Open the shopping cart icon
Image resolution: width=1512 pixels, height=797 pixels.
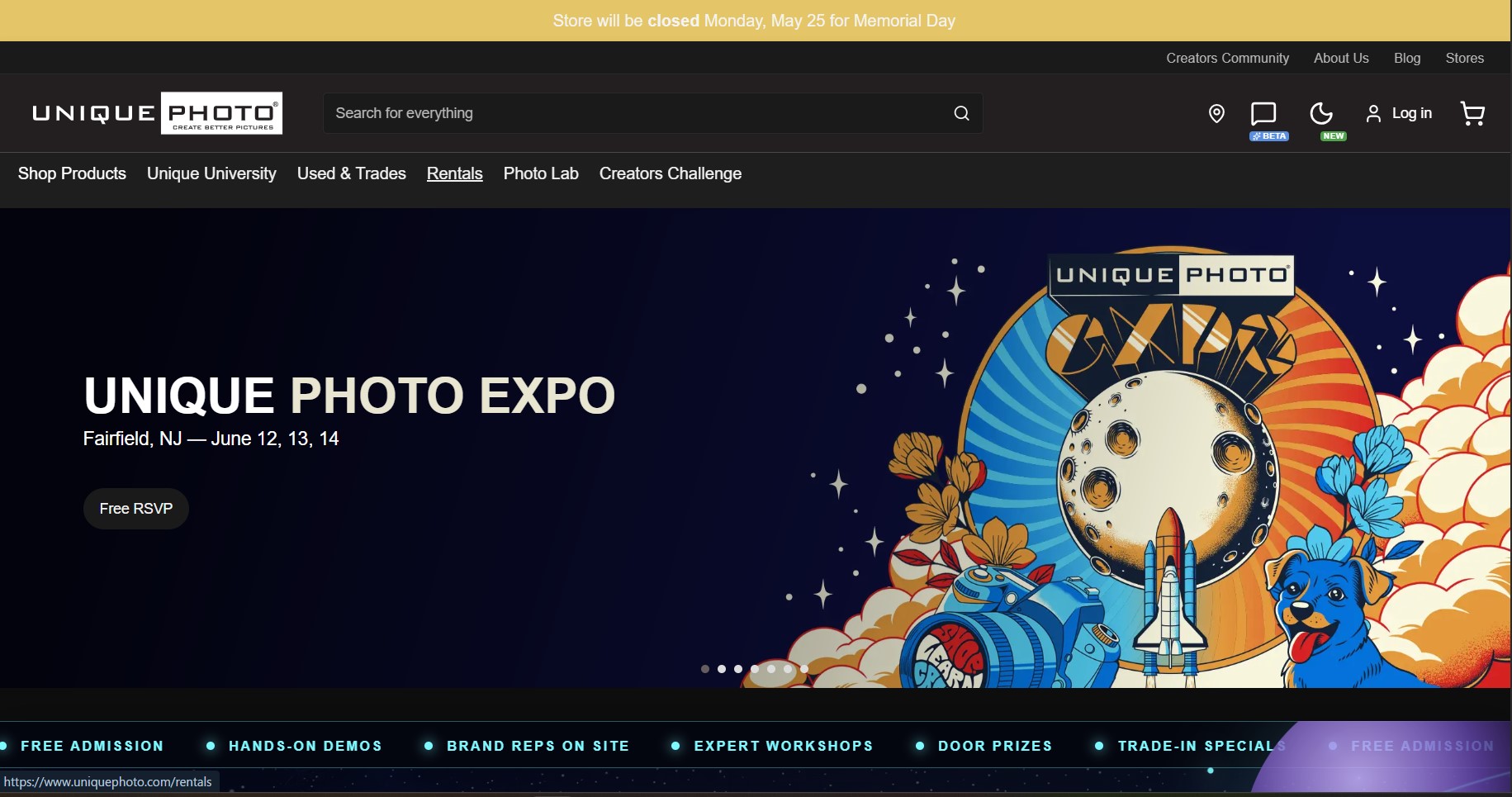(x=1472, y=113)
